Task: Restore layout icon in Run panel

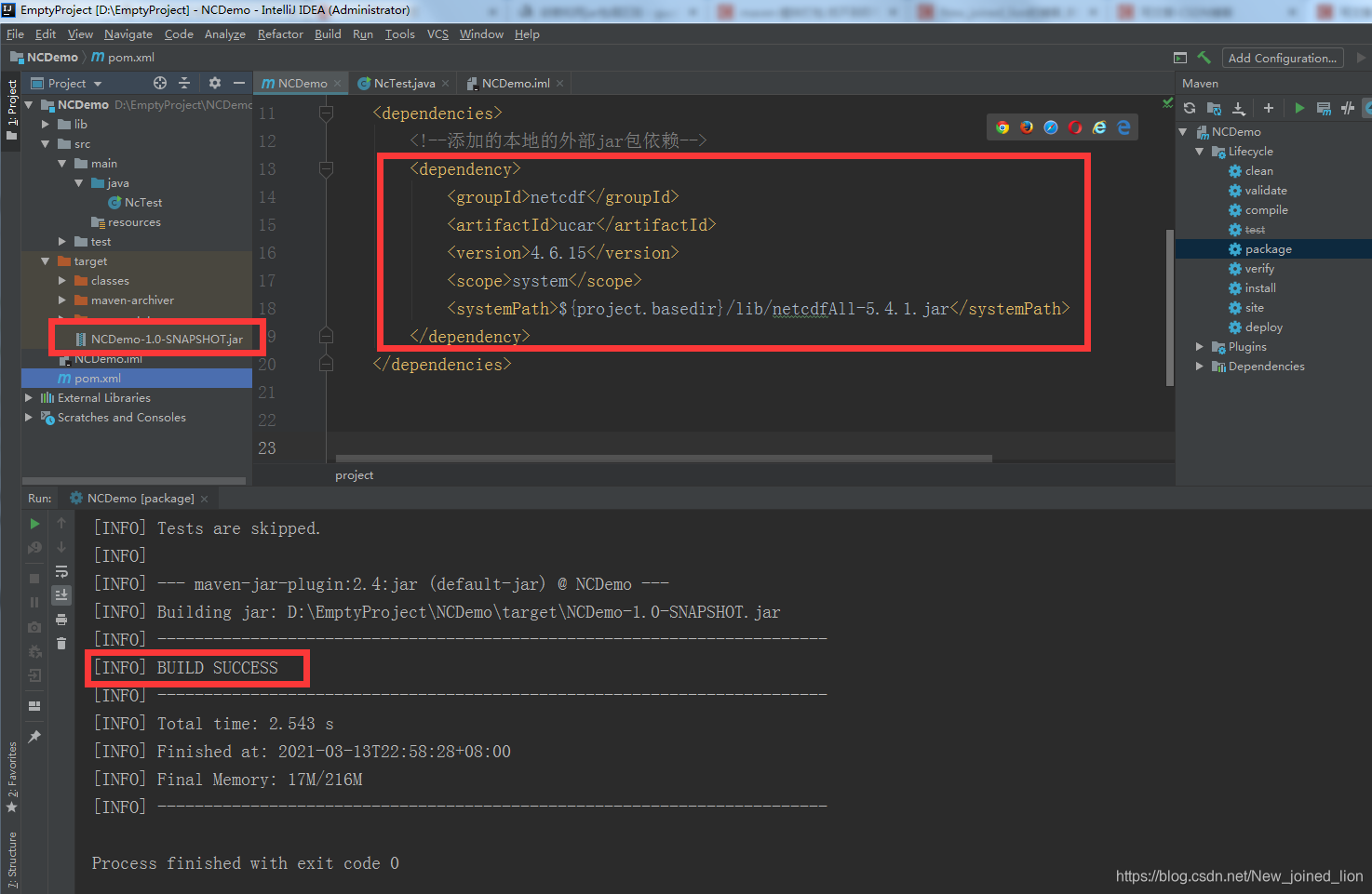Action: 34,706
